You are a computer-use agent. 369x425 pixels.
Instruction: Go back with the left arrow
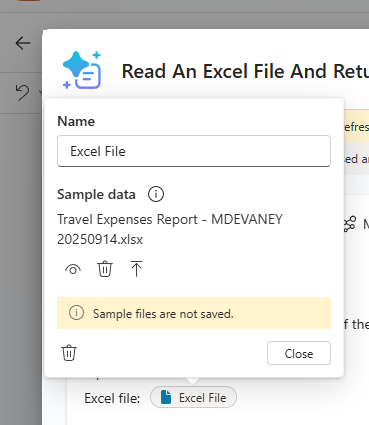[23, 43]
